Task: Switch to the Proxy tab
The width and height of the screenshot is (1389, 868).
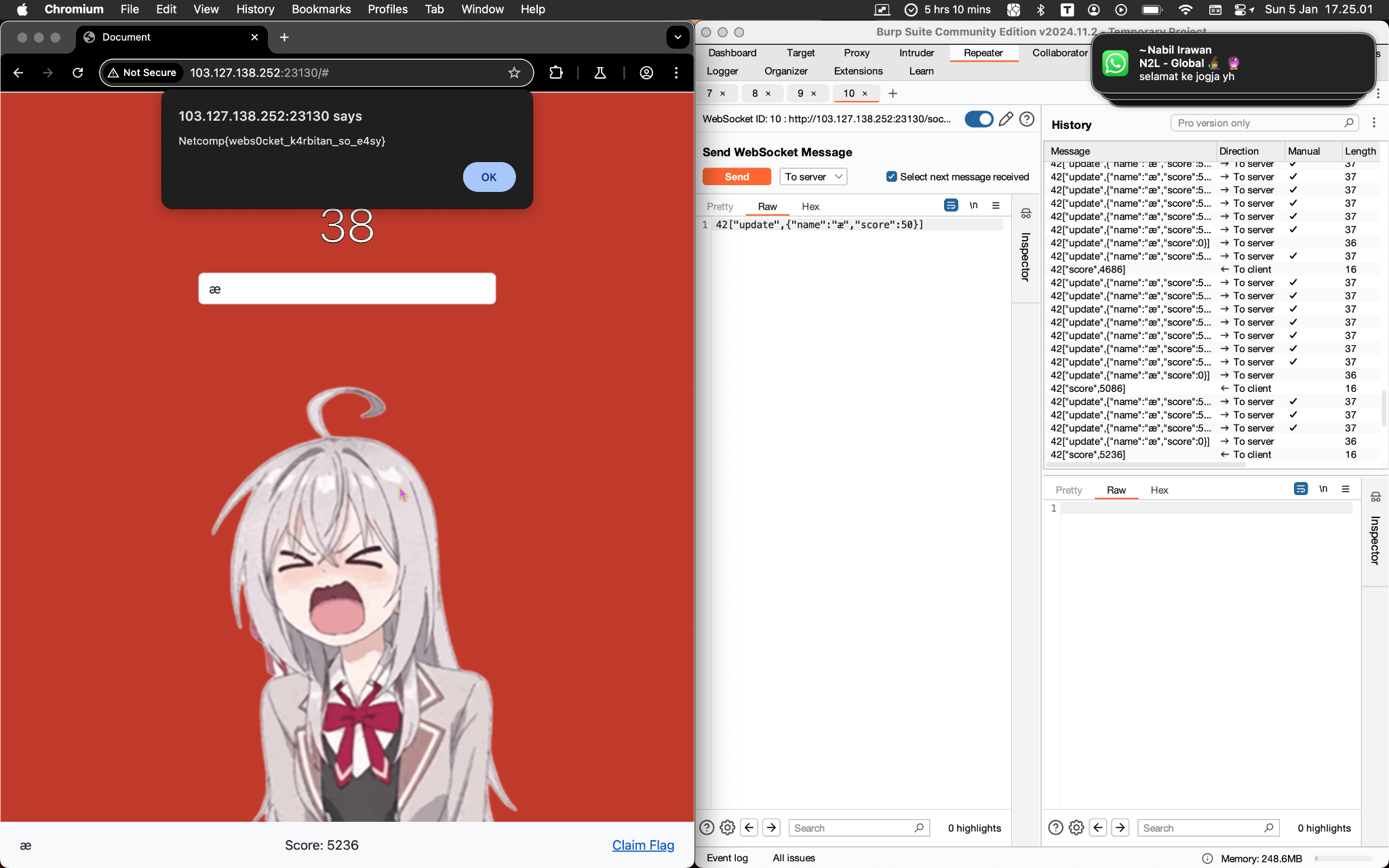Action: 856,53
